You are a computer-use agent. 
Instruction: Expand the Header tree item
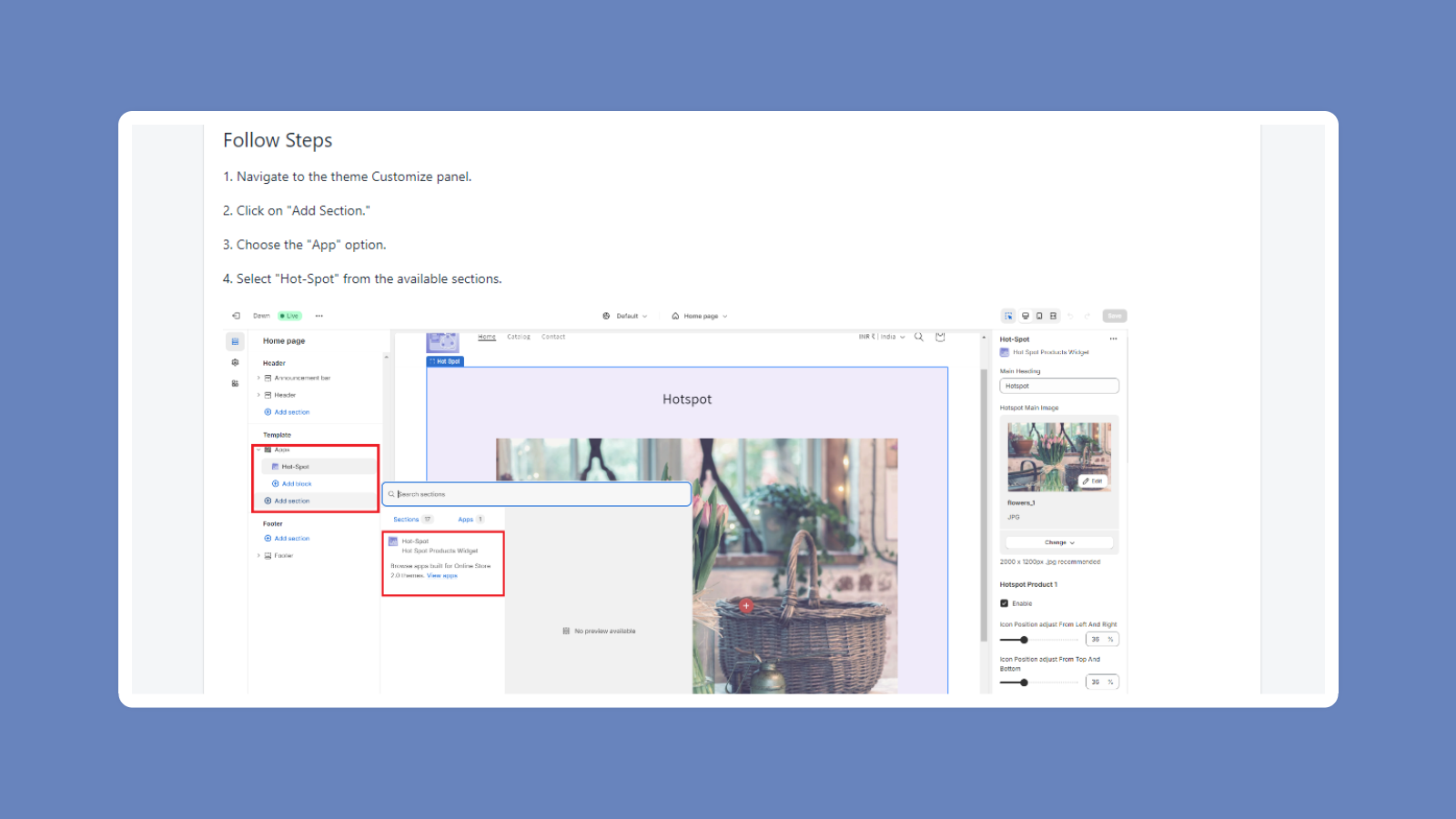click(x=258, y=395)
